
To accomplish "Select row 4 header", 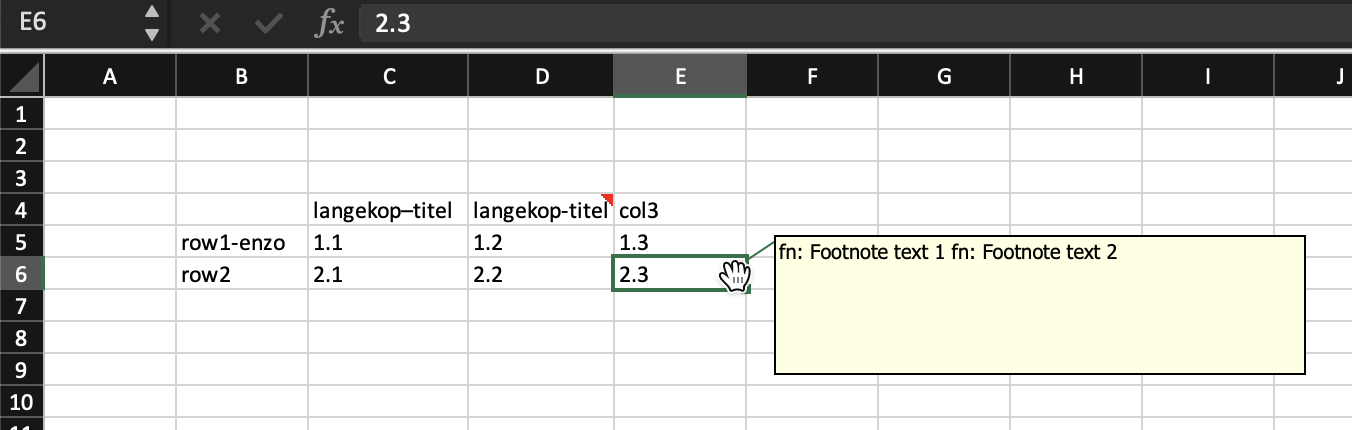I will coord(22,210).
